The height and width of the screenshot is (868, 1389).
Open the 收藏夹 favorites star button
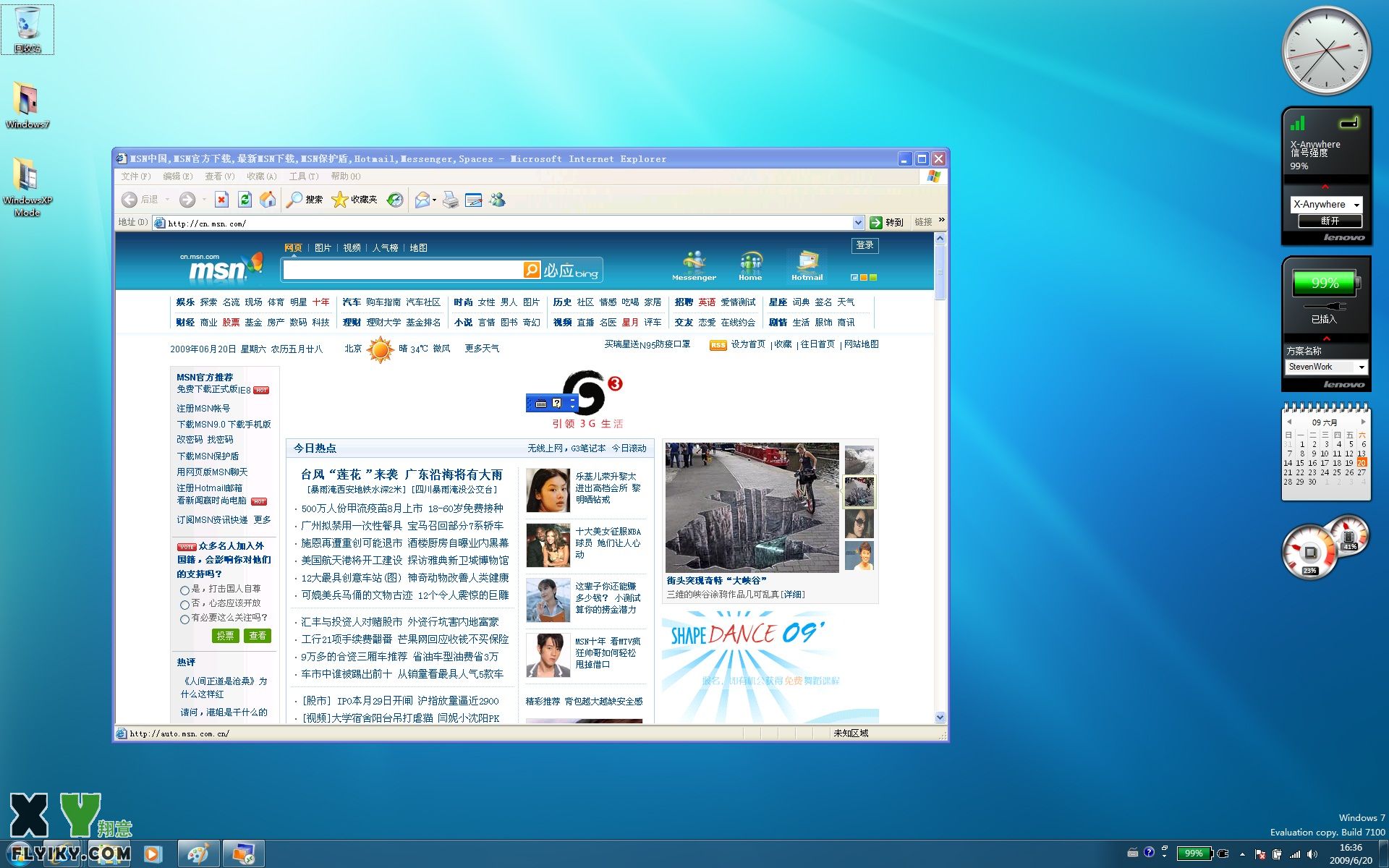(x=354, y=200)
